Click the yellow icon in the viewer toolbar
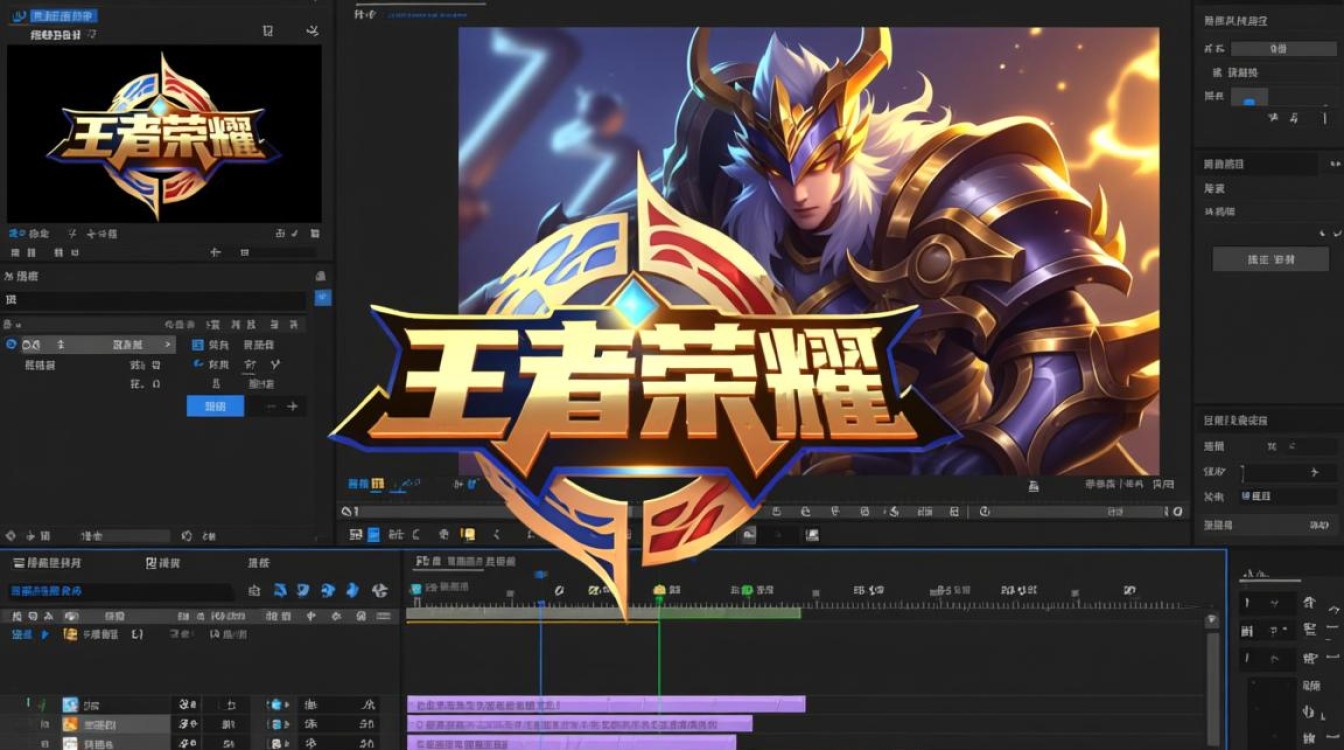The image size is (1344, 750). click(x=467, y=535)
